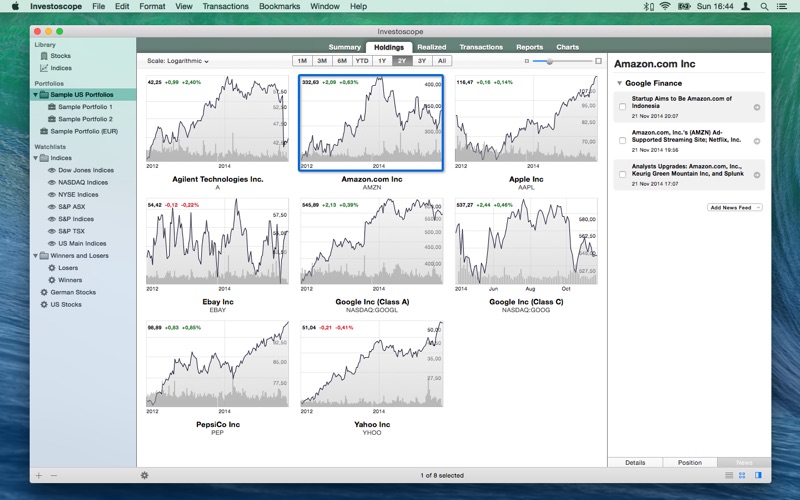Toggle eye icon for NASDAQ Indices
This screenshot has height=500, width=800.
pos(52,182)
